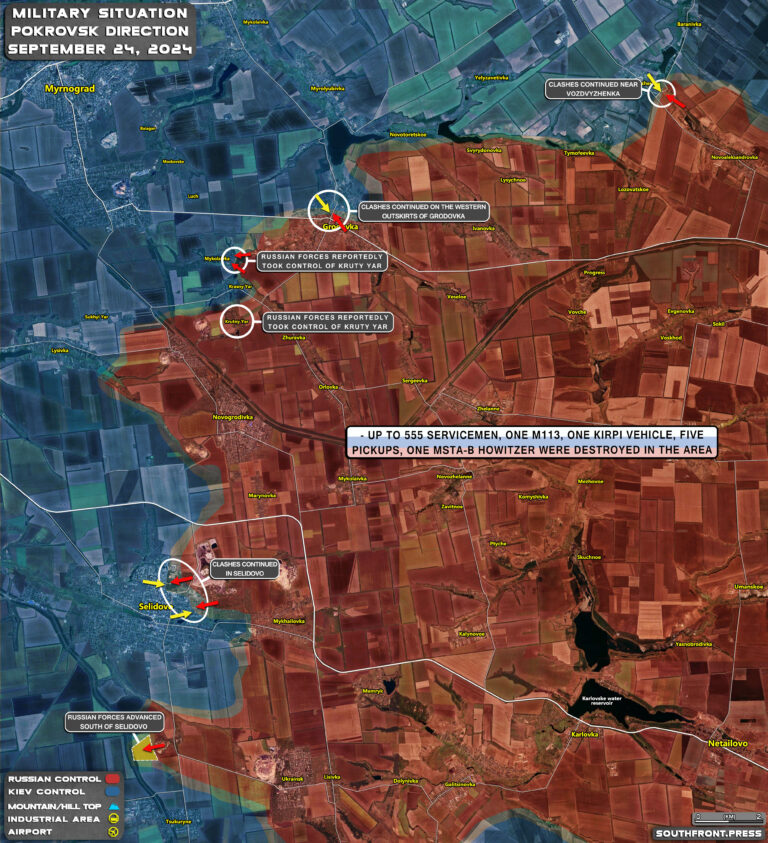Viewport: 768px width, 843px height.
Task: Click the circle marker at Mykolaivka
Action: coord(233,259)
